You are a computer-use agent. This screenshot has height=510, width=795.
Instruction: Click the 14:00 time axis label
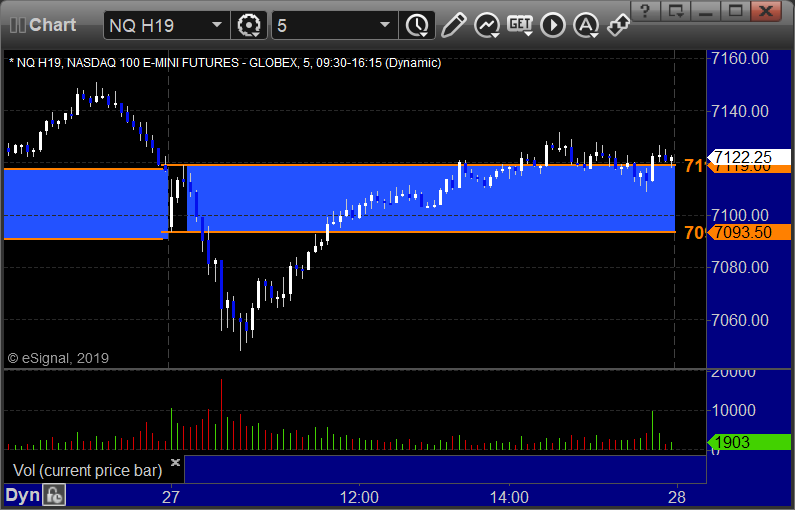[x=509, y=497]
